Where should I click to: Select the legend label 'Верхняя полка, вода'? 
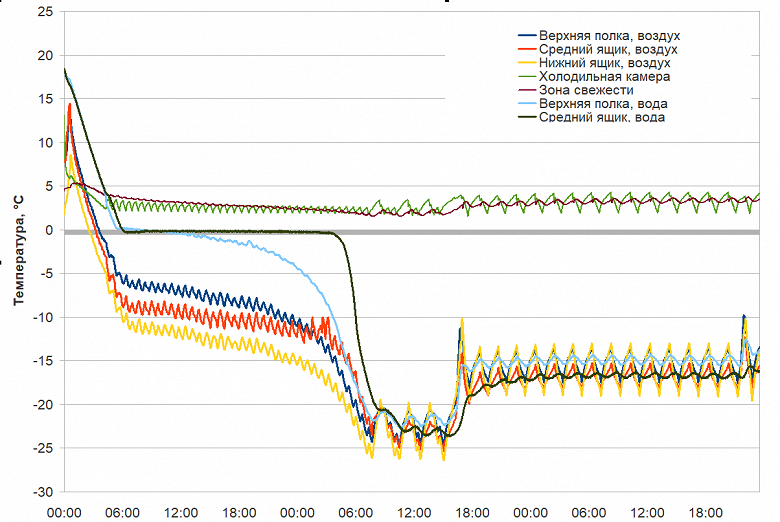[603, 104]
